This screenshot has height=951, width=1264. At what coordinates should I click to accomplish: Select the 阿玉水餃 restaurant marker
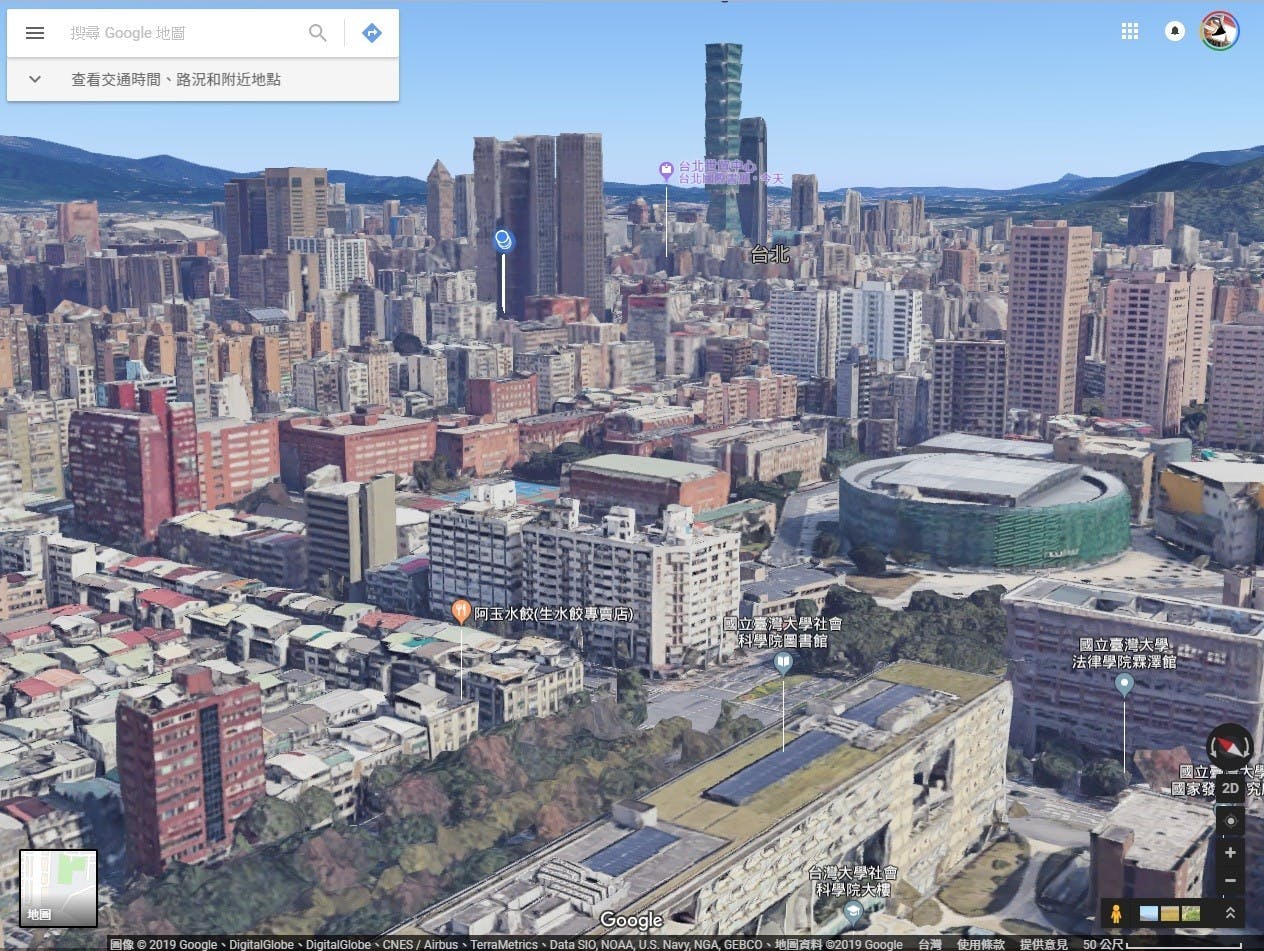(461, 611)
